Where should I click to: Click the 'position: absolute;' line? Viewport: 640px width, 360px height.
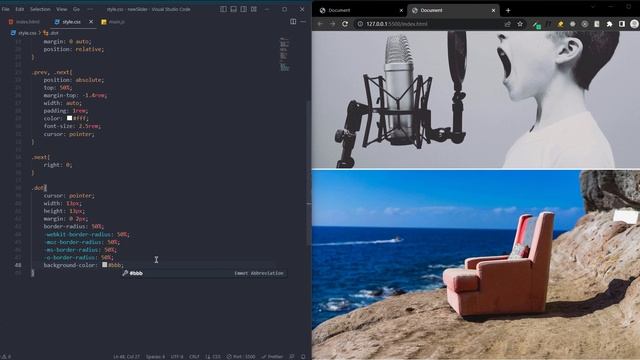(x=74, y=80)
